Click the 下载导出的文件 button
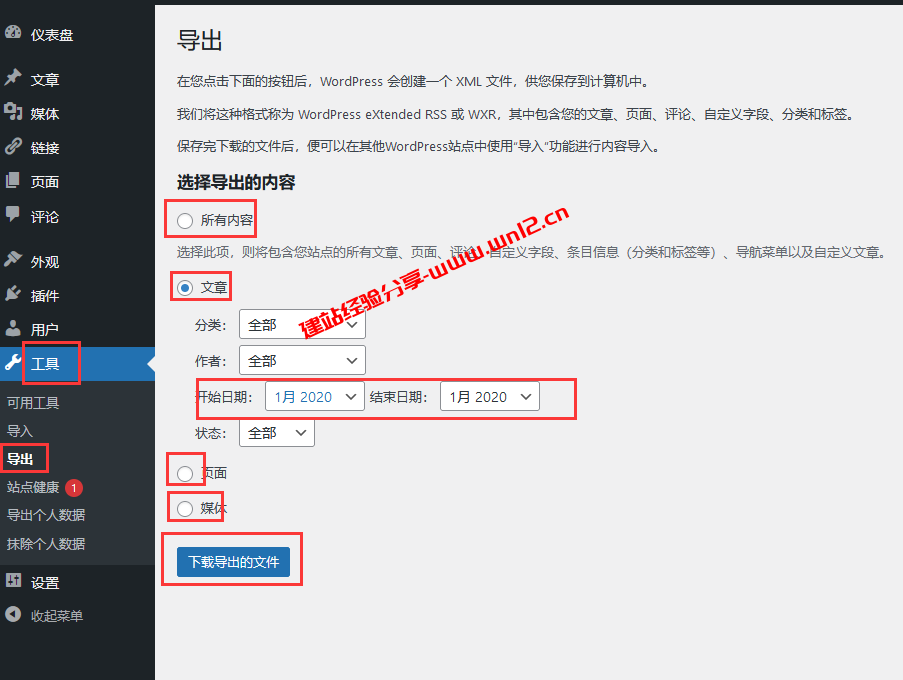The width and height of the screenshot is (903, 680). coord(232,561)
